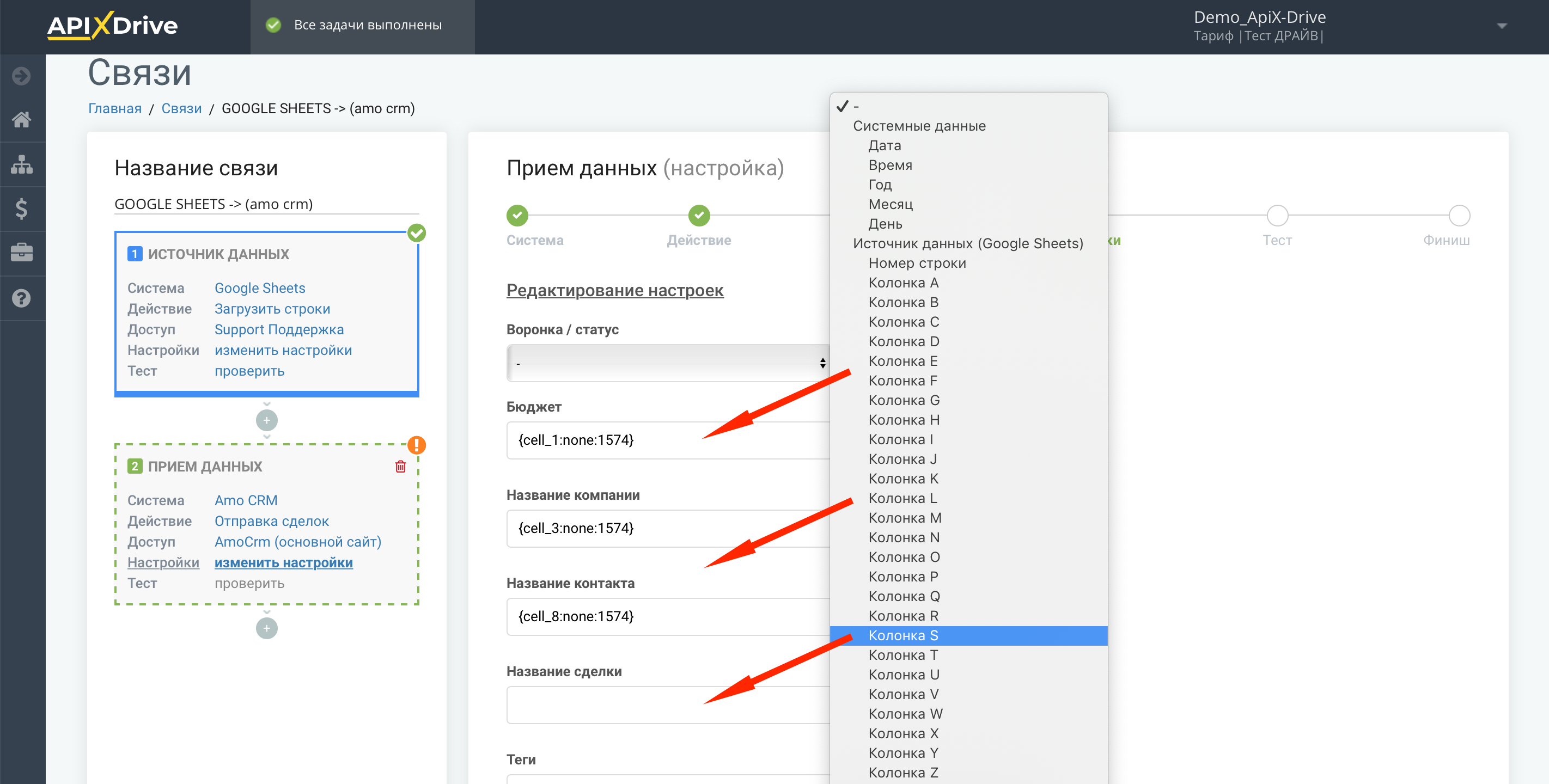Focus the empty Название сделки input field
The width and height of the screenshot is (1549, 784).
click(x=669, y=705)
